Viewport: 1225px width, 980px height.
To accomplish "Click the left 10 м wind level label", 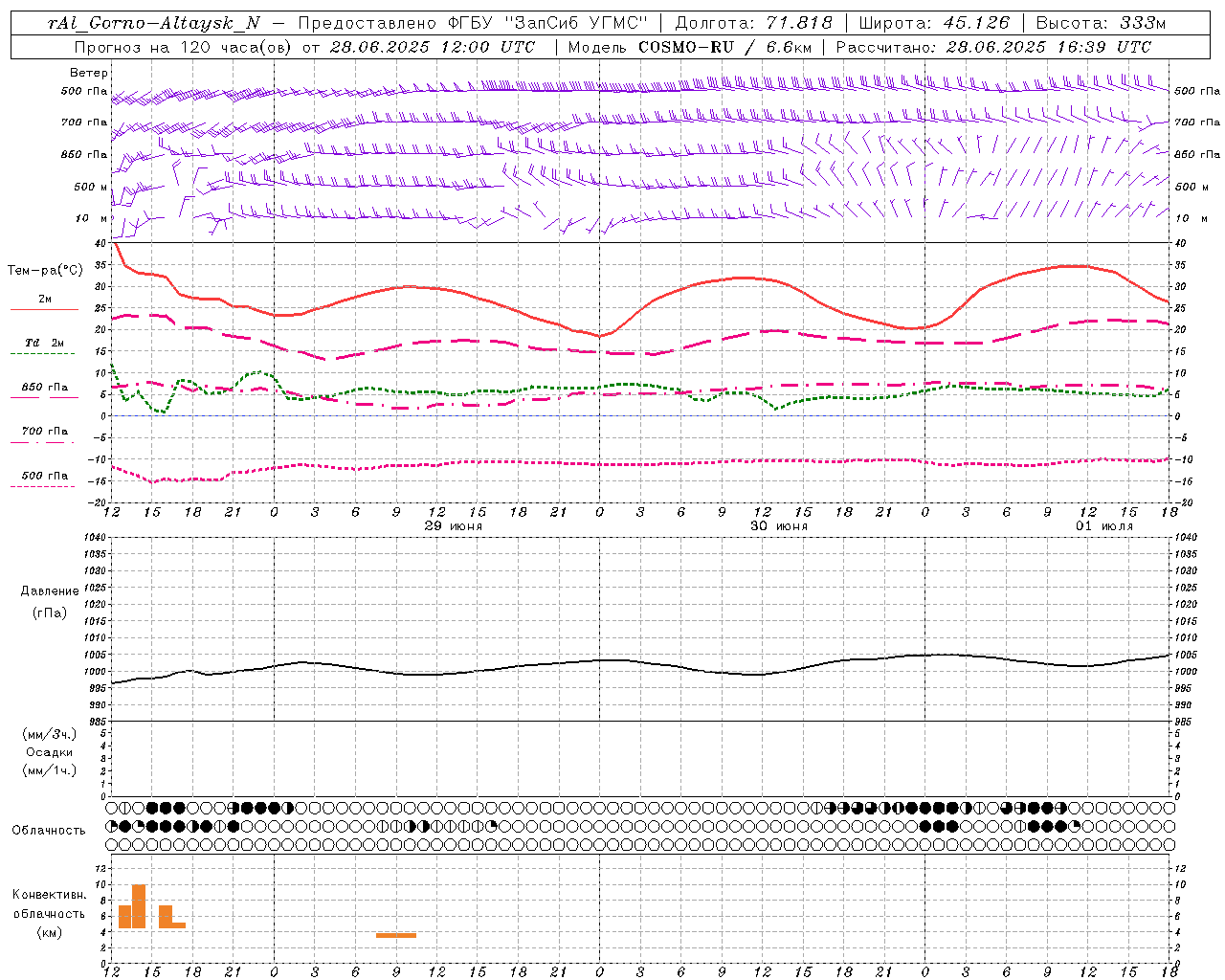I will pos(92,218).
